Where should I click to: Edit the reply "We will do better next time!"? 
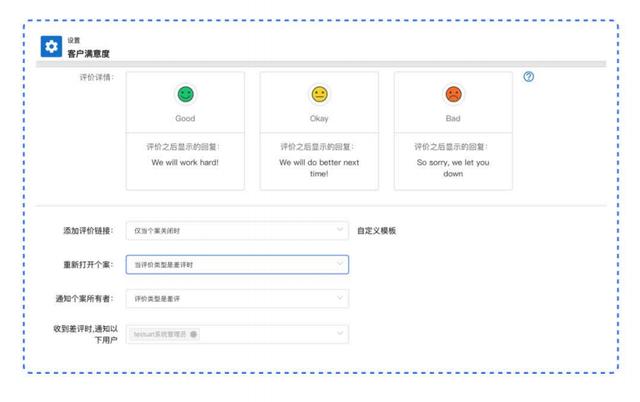(319, 168)
